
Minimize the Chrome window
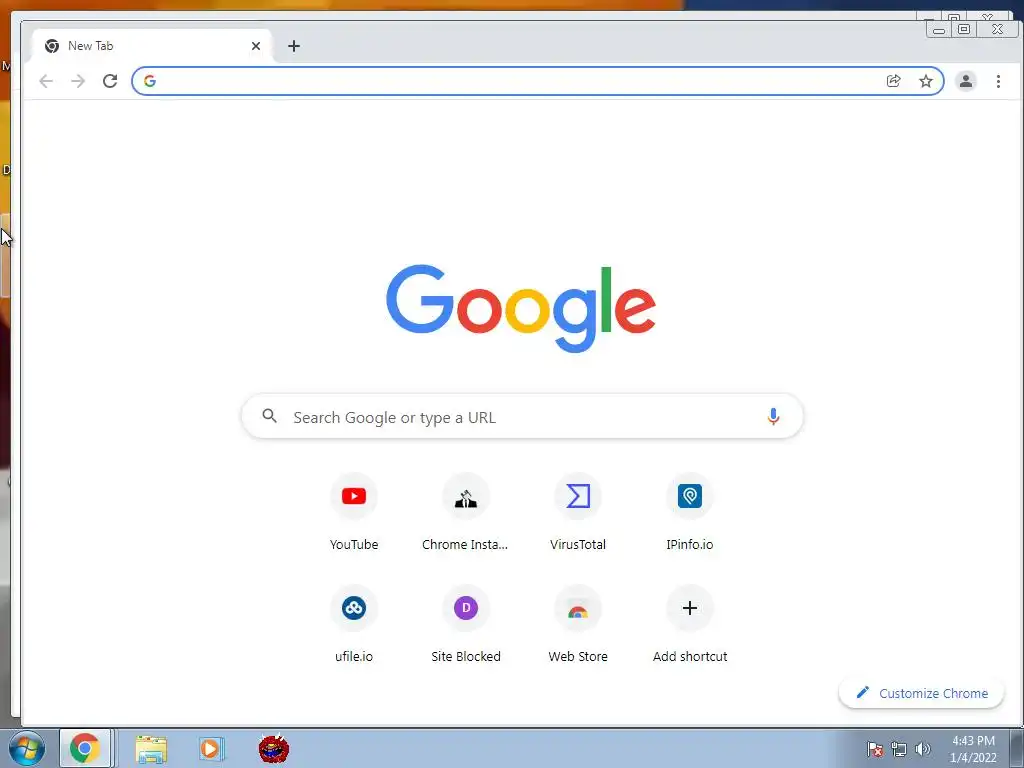[938, 29]
